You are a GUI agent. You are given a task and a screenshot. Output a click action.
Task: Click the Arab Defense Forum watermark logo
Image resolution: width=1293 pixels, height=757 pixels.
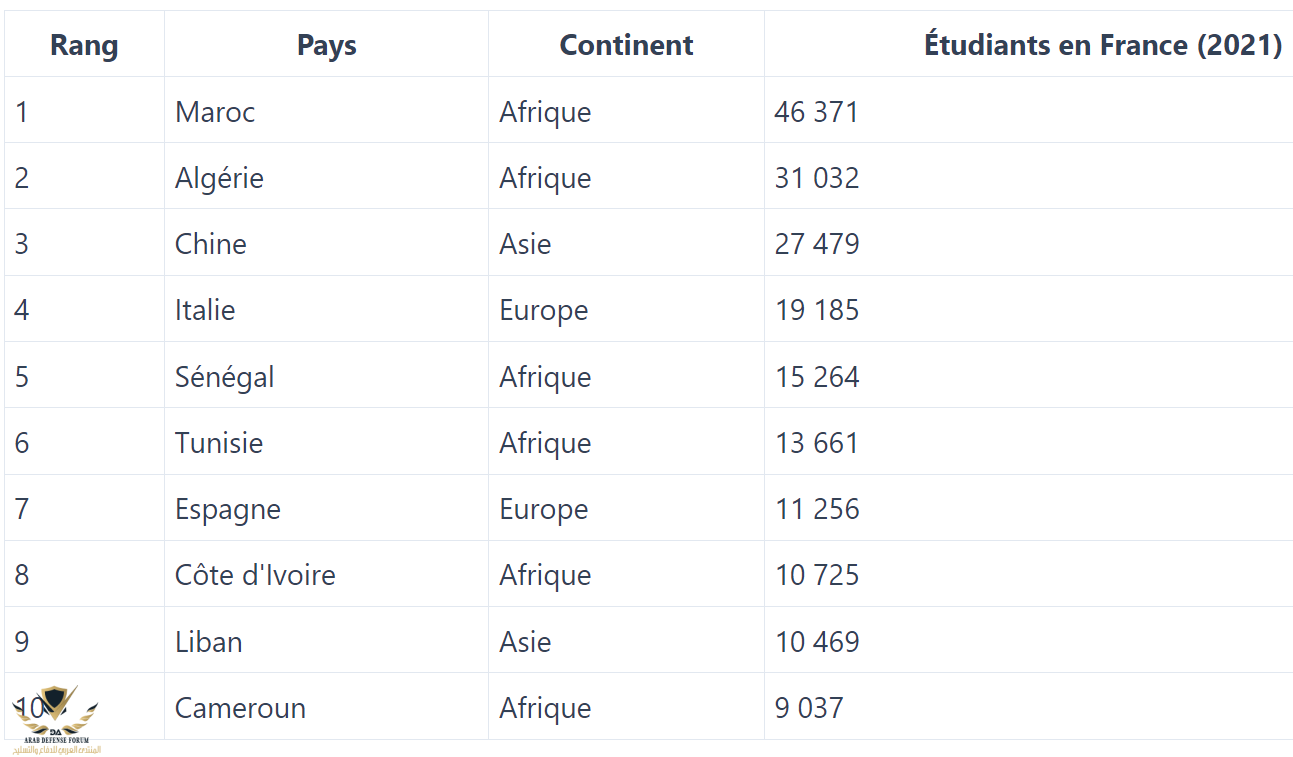pos(56,720)
